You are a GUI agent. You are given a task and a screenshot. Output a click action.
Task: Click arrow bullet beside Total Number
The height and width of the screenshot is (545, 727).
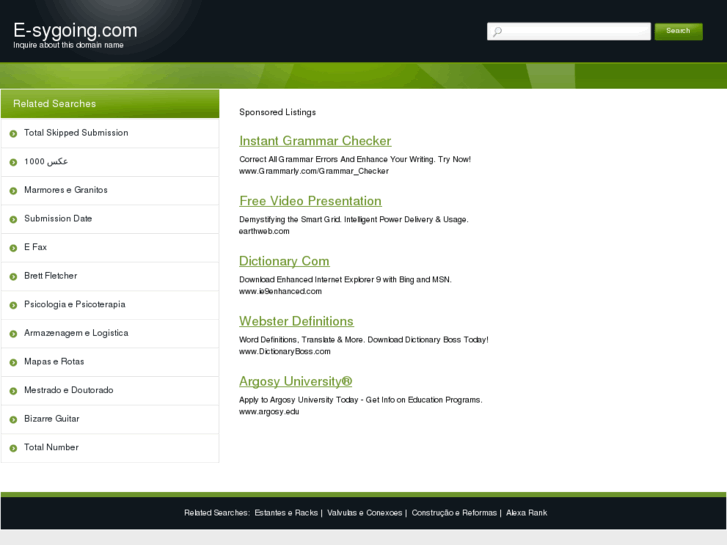point(13,448)
